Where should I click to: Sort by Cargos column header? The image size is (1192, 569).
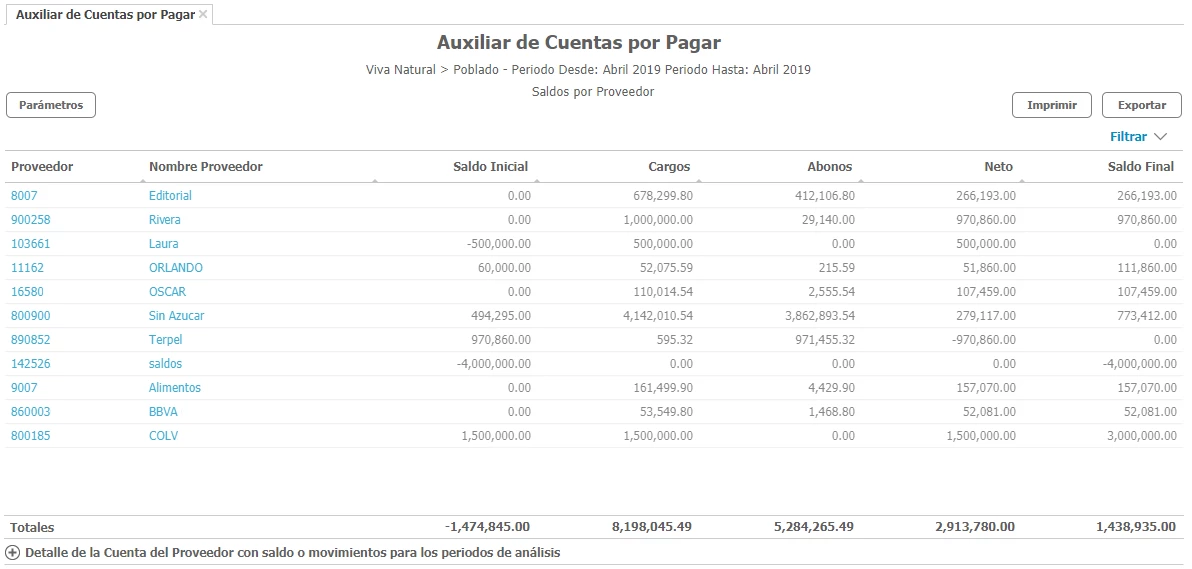669,167
